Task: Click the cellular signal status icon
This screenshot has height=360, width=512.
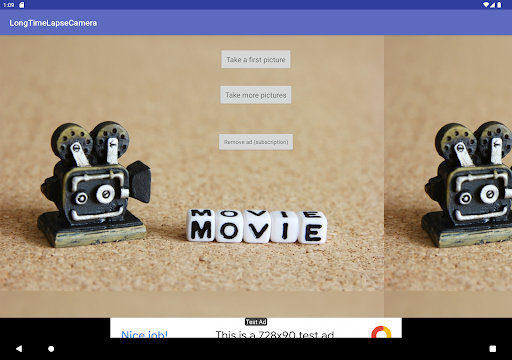Action: [492, 5]
